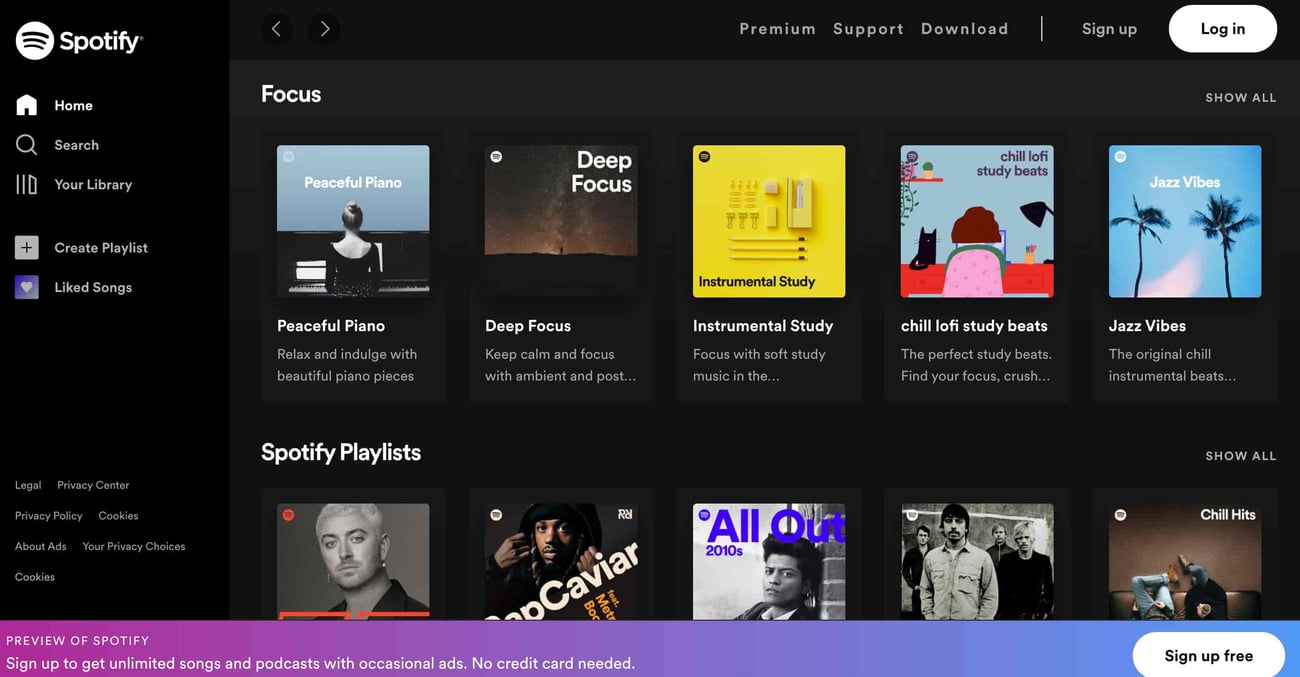Open the Support menu item
Screen dimensions: 1300x677
tap(868, 29)
